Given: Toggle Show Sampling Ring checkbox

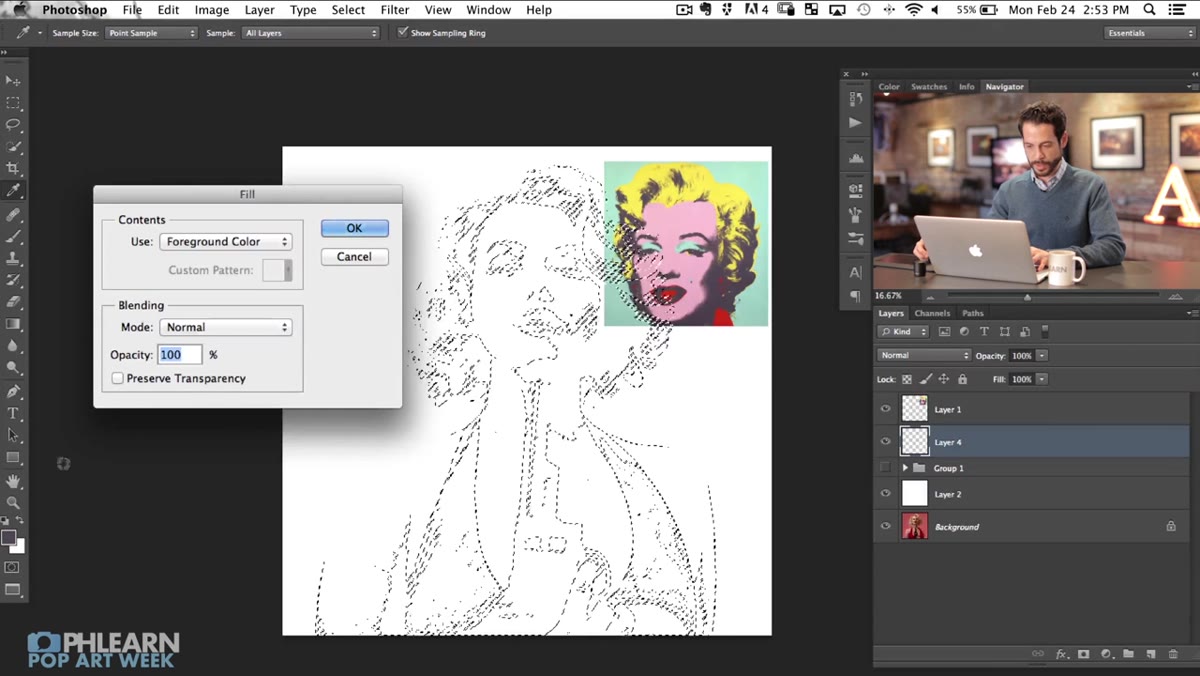Looking at the screenshot, I should point(403,32).
